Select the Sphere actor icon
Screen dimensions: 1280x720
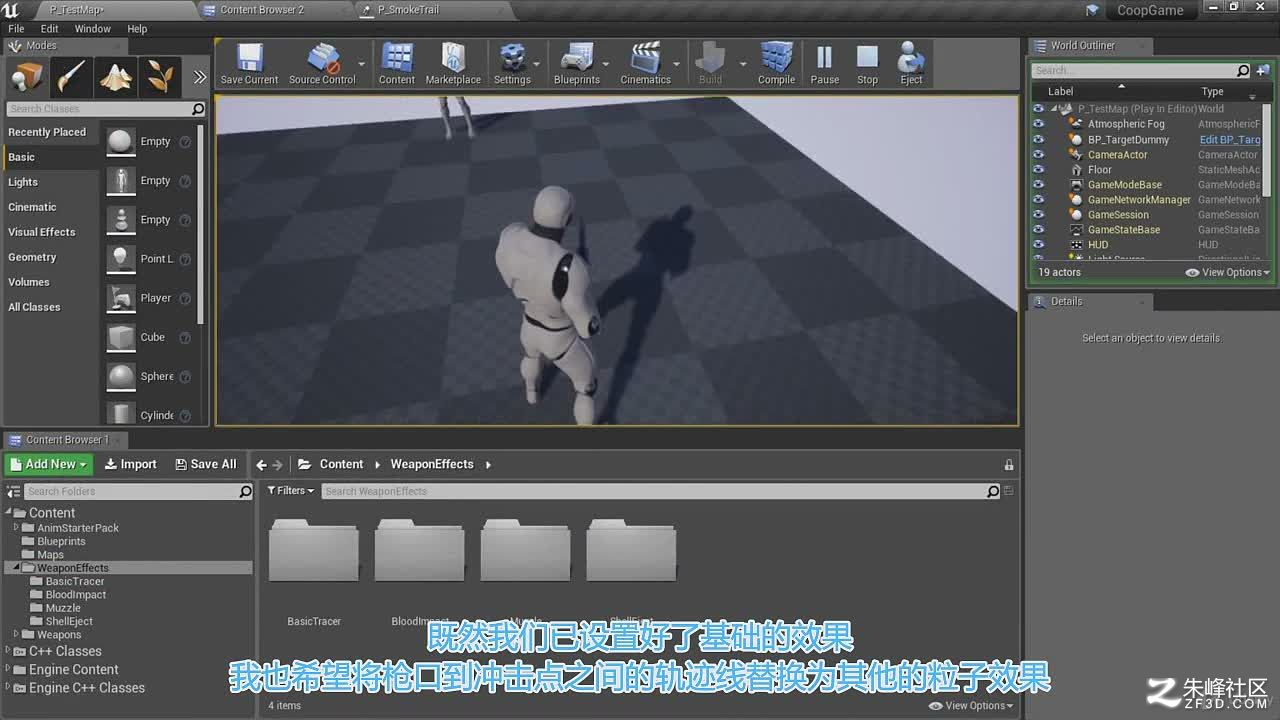(x=121, y=376)
